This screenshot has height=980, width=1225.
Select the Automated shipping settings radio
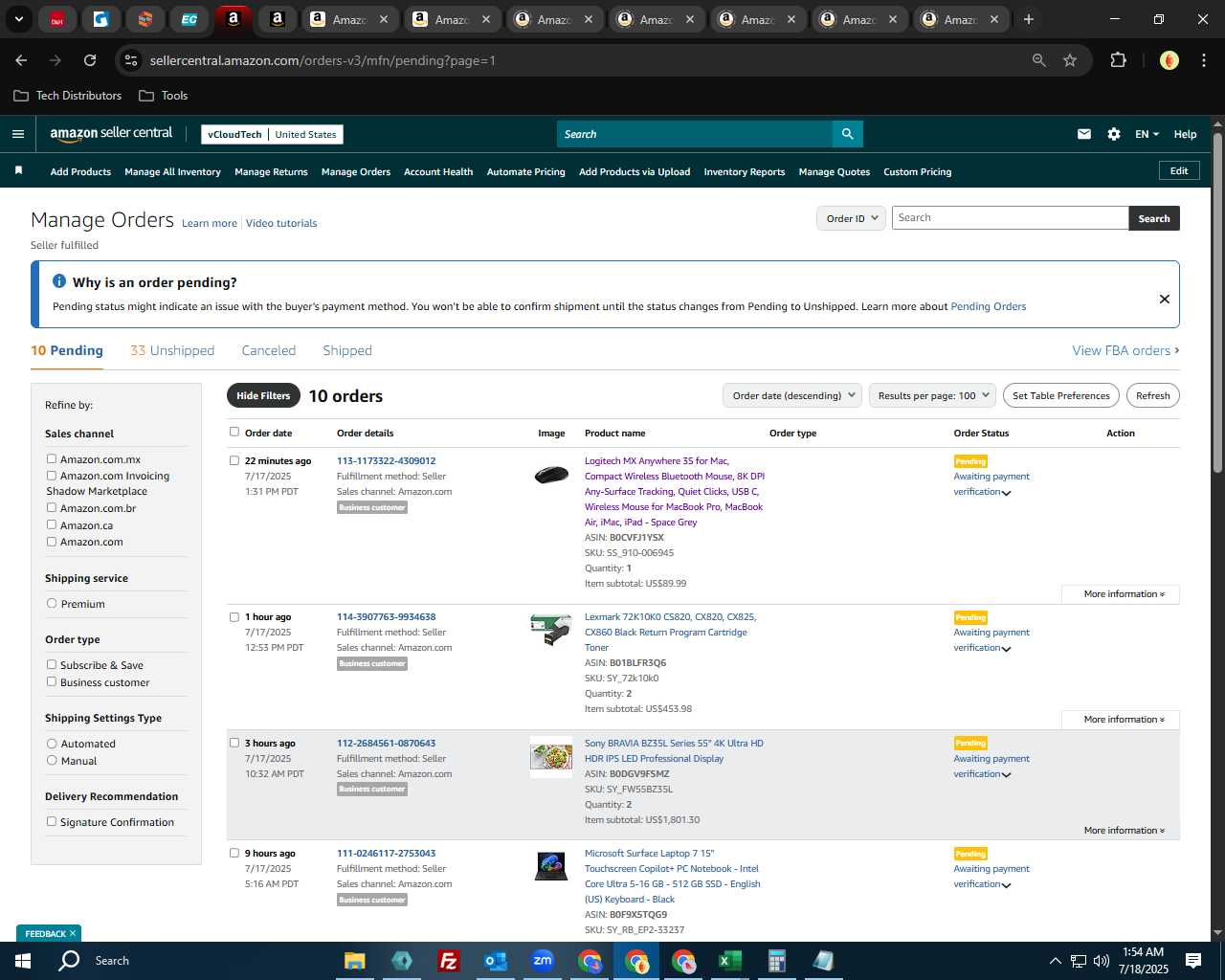click(x=52, y=743)
